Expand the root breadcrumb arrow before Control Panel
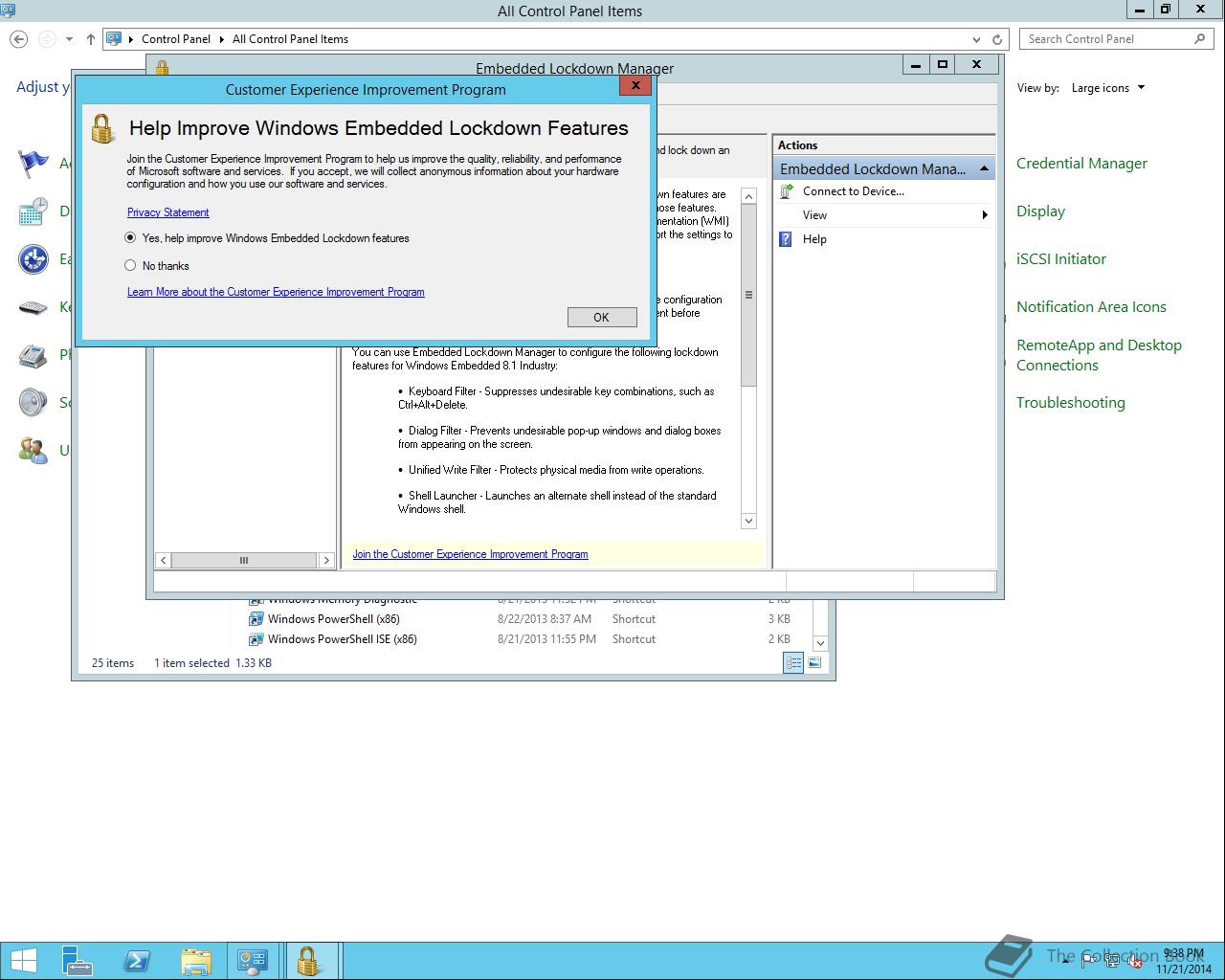Viewport: 1225px width, 980px height. point(131,39)
